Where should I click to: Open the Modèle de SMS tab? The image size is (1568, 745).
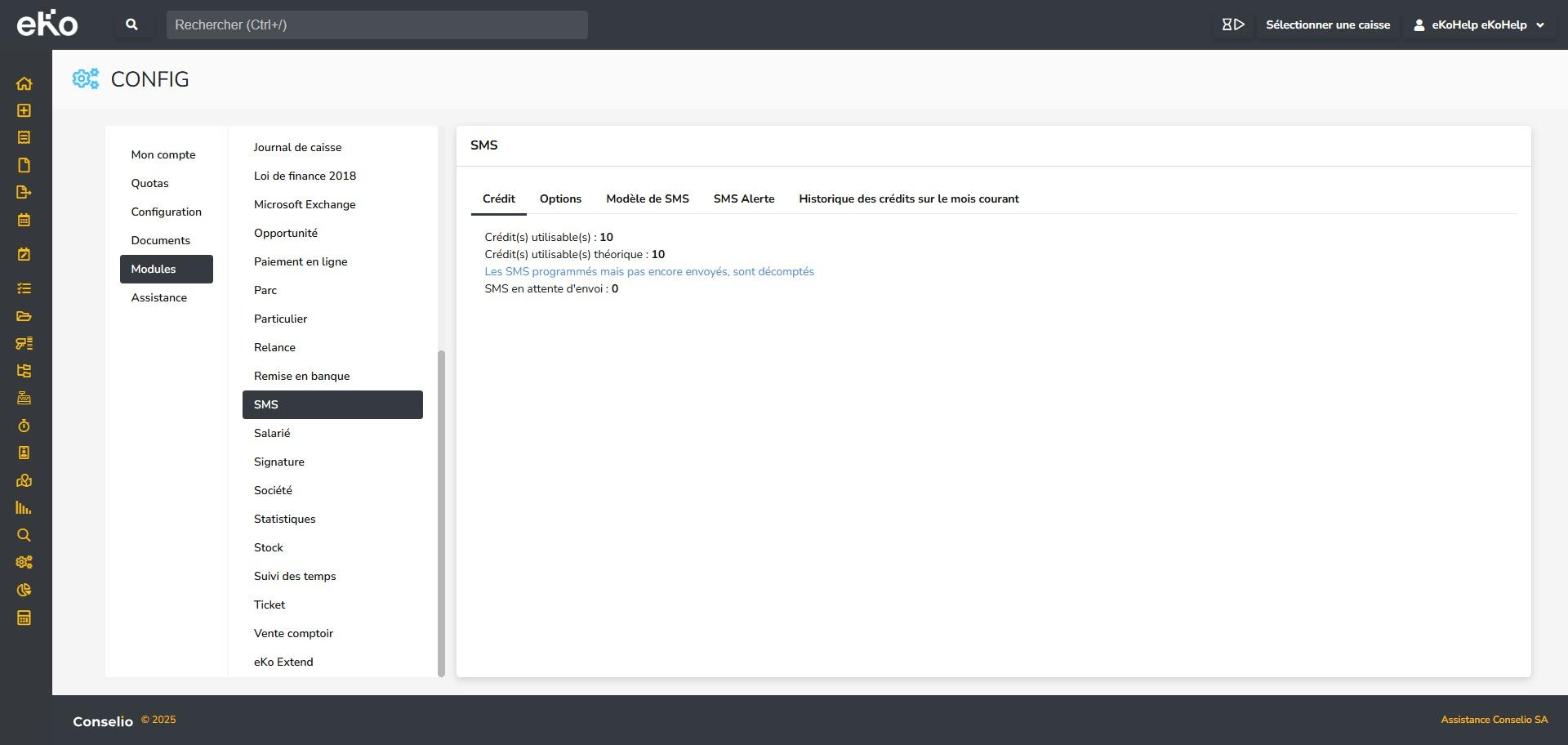647,199
